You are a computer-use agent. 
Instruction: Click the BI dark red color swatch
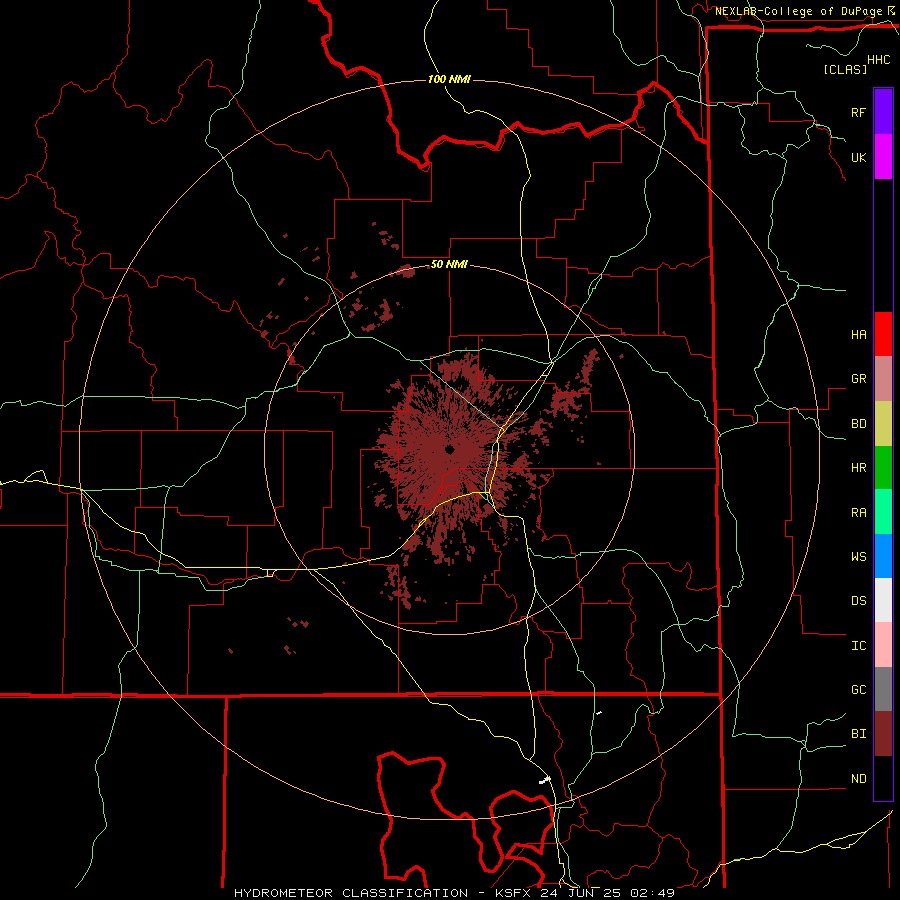click(883, 734)
